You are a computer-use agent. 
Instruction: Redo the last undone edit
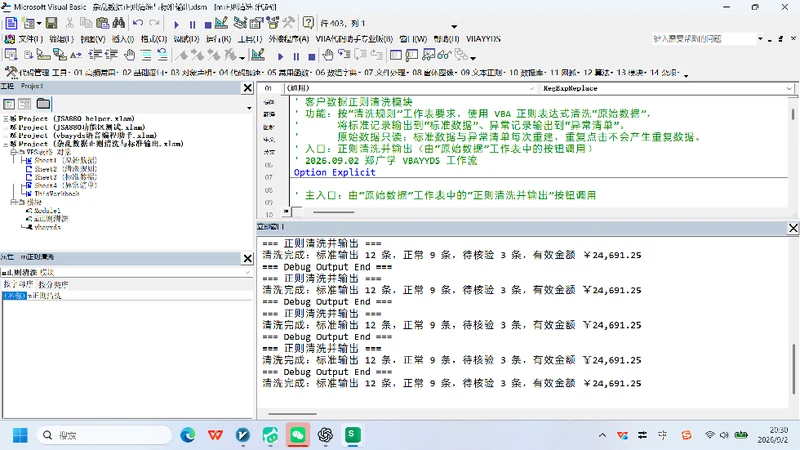click(154, 23)
